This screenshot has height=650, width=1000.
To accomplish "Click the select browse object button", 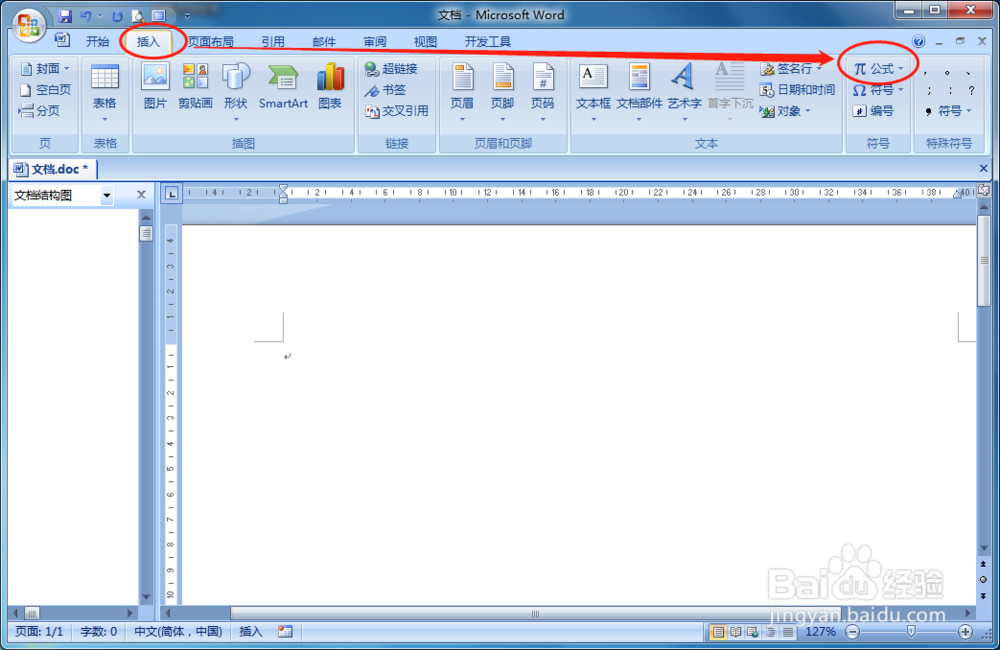I will (x=983, y=579).
